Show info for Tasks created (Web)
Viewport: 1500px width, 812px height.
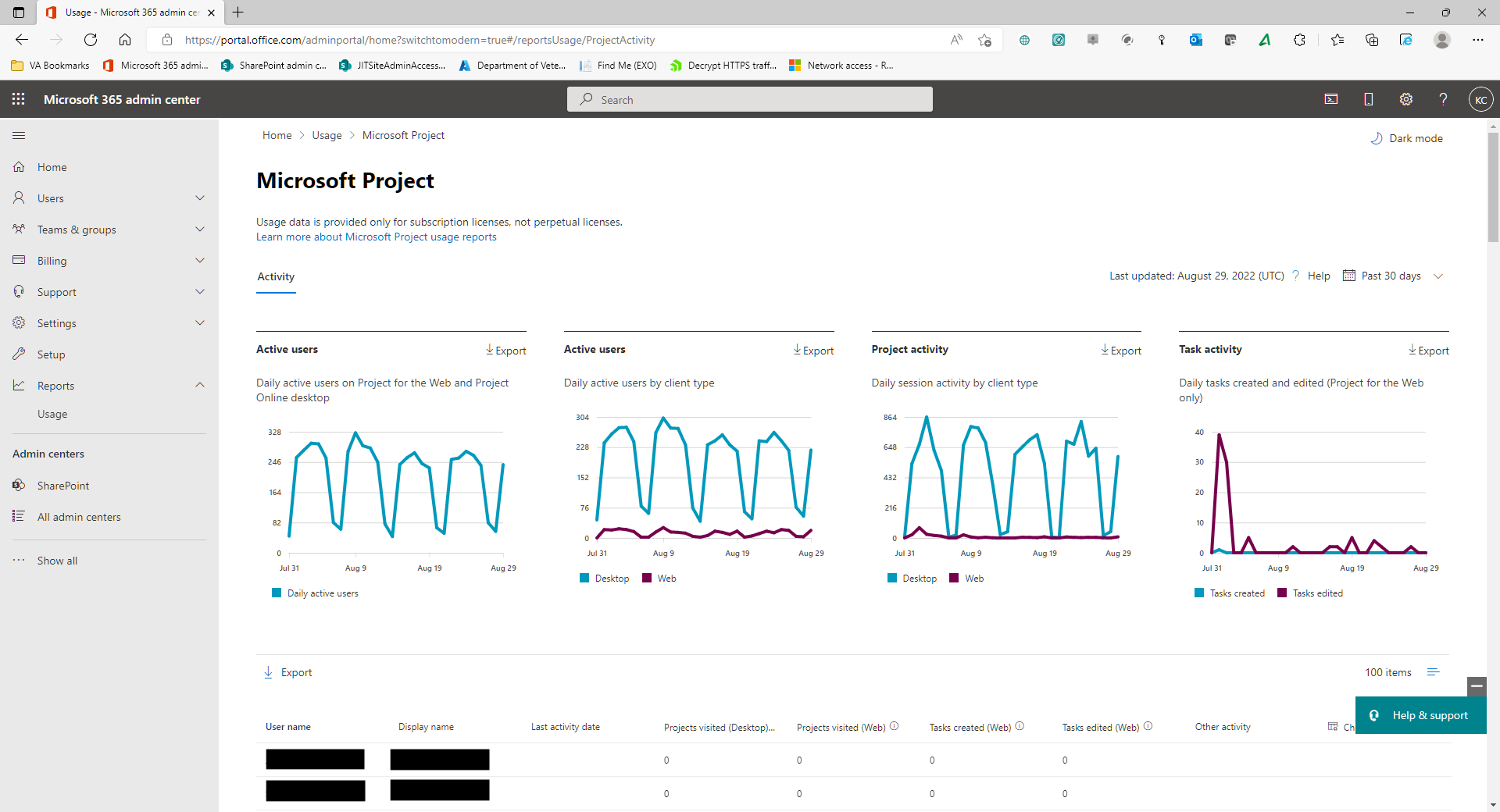pos(1020,726)
